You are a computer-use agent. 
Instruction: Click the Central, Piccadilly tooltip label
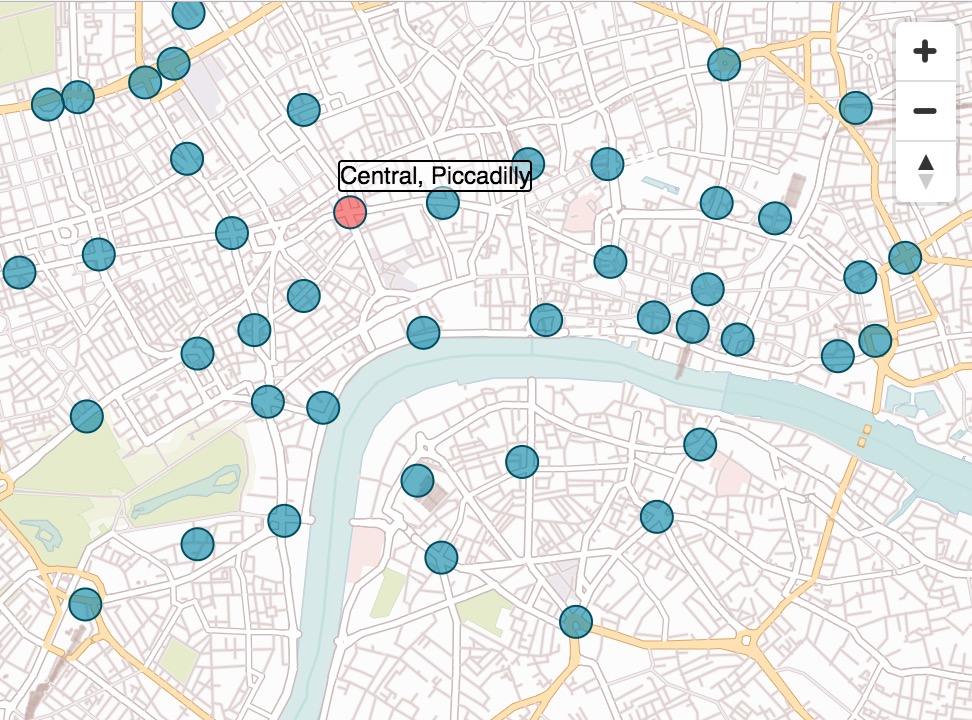pos(436,176)
